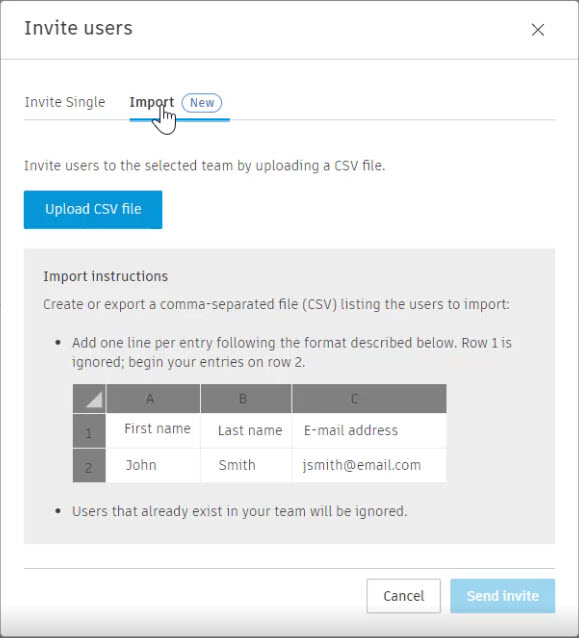Select the Import tab

(x=152, y=102)
